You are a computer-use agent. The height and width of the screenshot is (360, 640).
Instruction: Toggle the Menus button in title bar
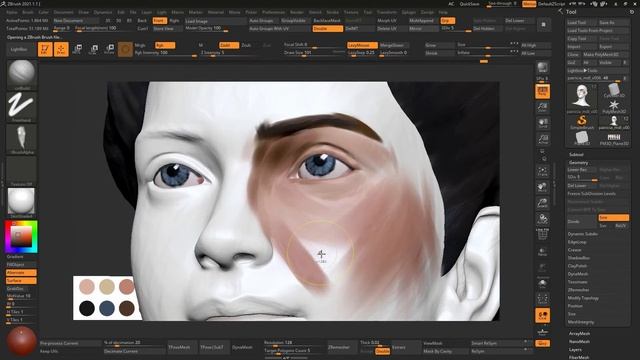(529, 4)
